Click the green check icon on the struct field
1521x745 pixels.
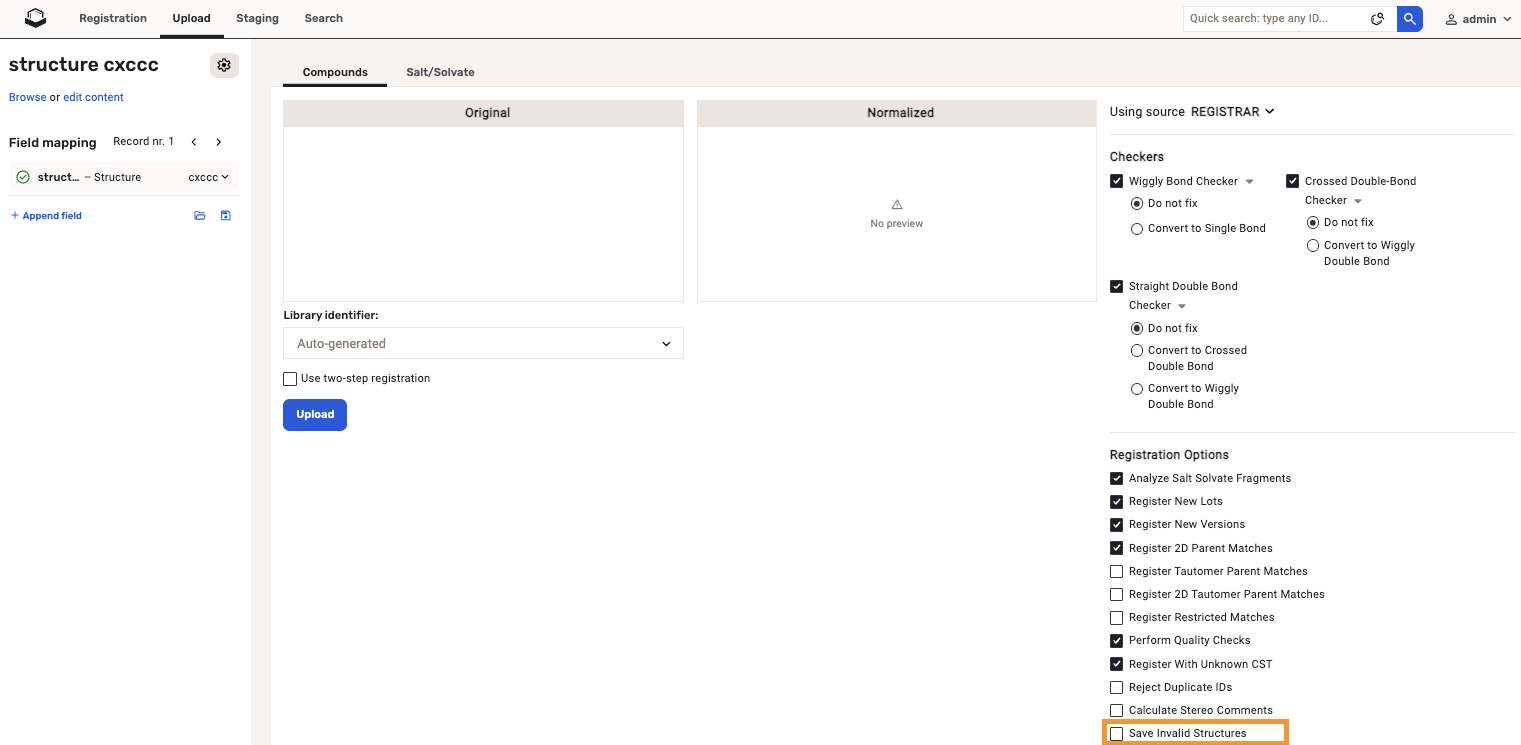(22, 177)
